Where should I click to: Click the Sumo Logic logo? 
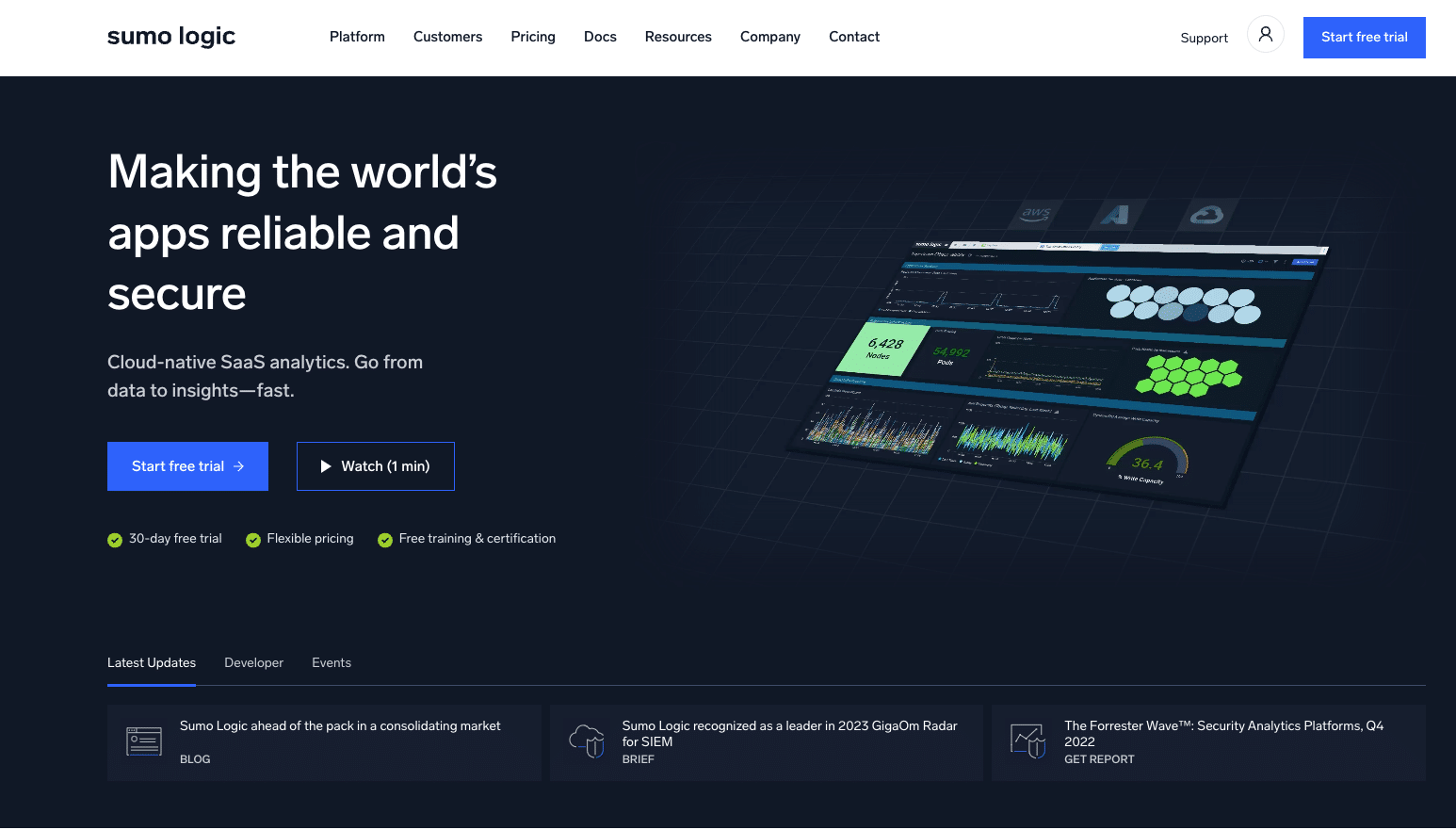171,37
